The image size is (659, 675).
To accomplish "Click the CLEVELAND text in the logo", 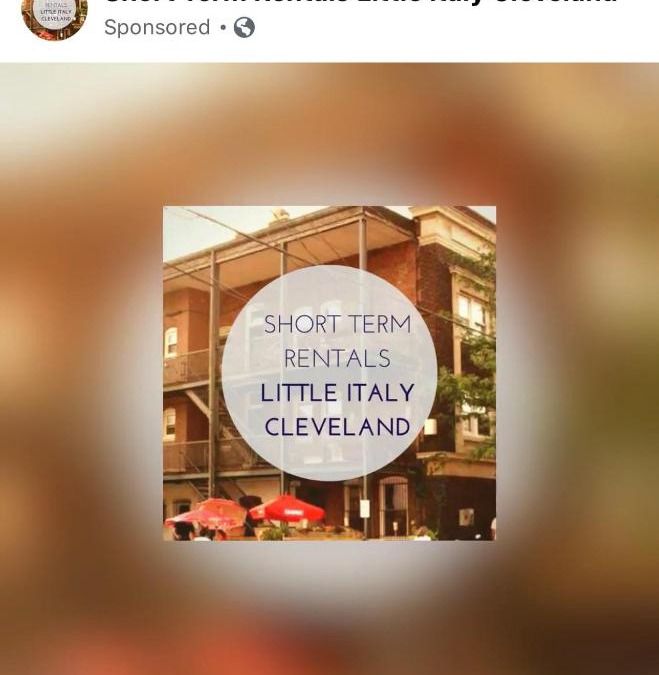I will [x=337, y=427].
